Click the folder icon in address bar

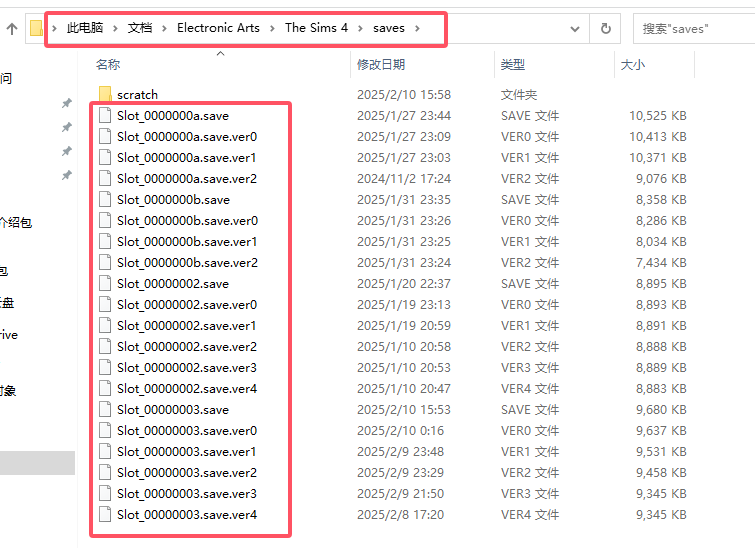coord(37,29)
